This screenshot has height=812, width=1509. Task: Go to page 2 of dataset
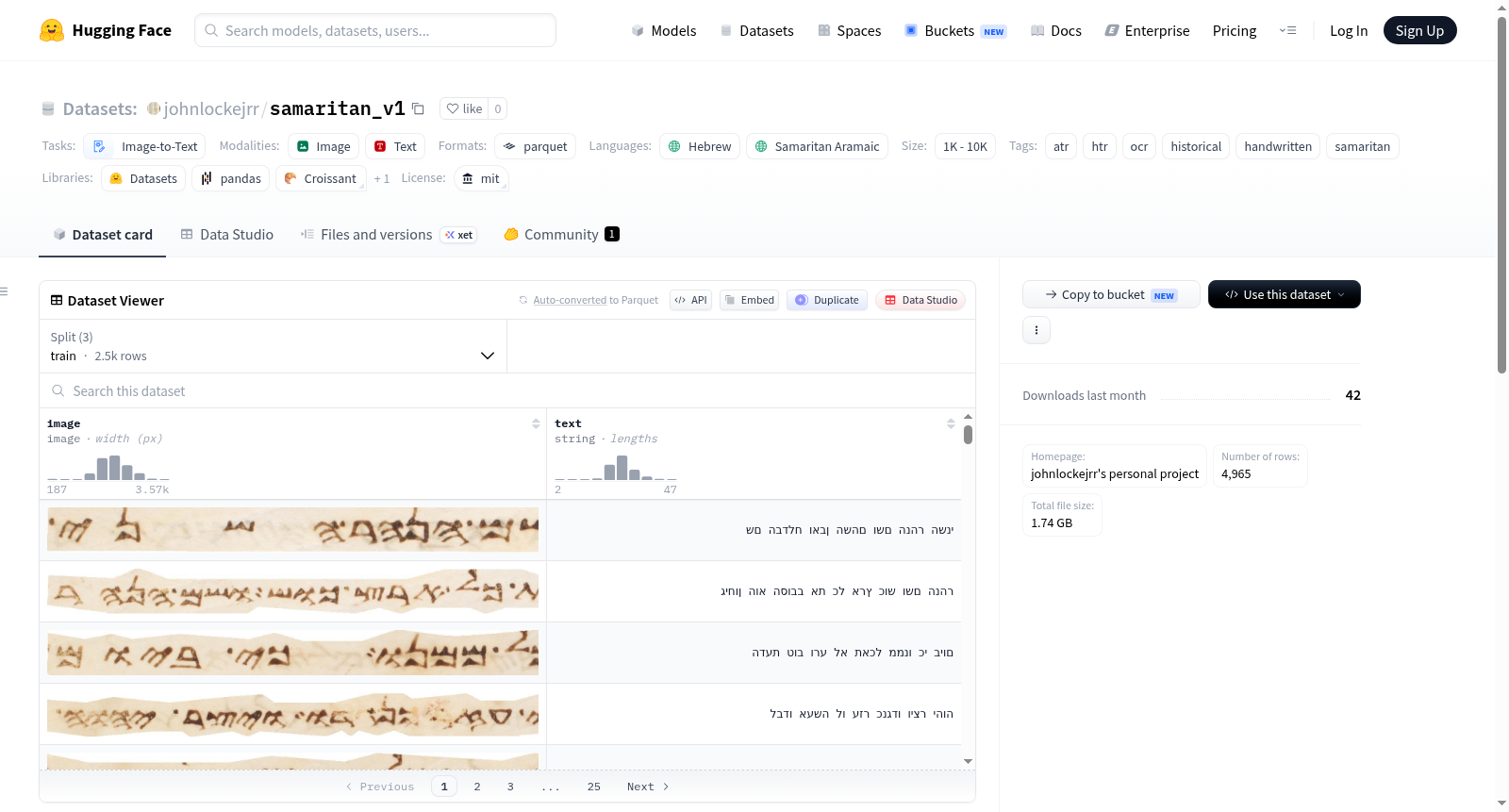click(477, 787)
